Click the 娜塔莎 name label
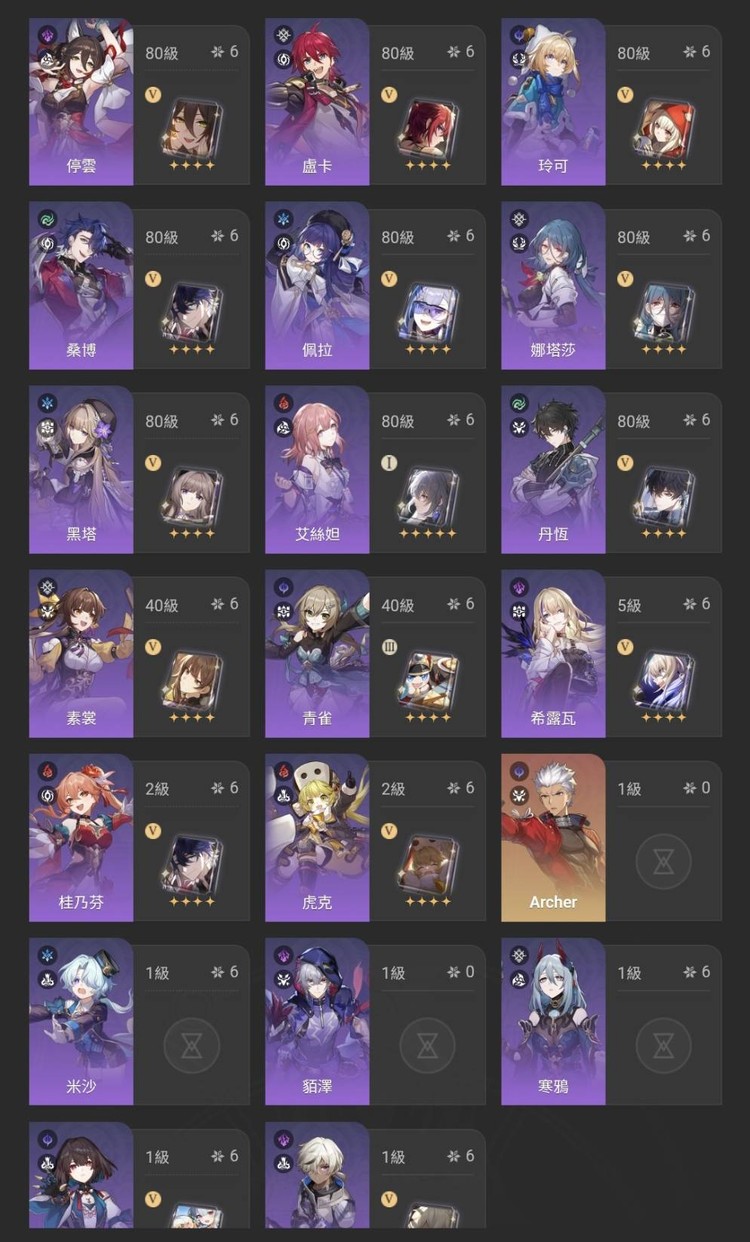The image size is (750, 1242). coord(553,350)
